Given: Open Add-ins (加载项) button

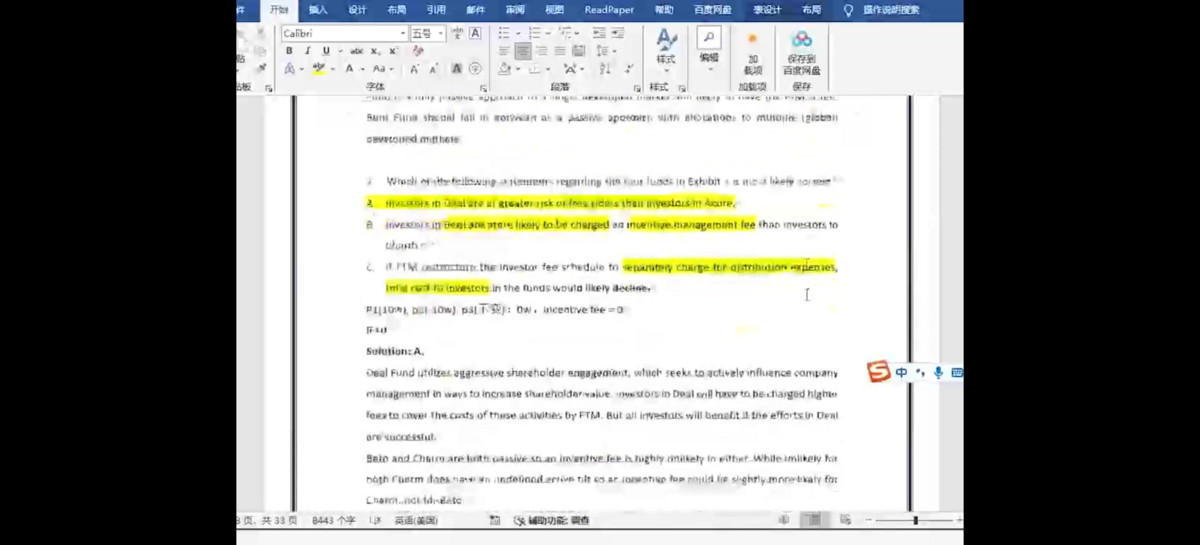Looking at the screenshot, I should (x=753, y=52).
